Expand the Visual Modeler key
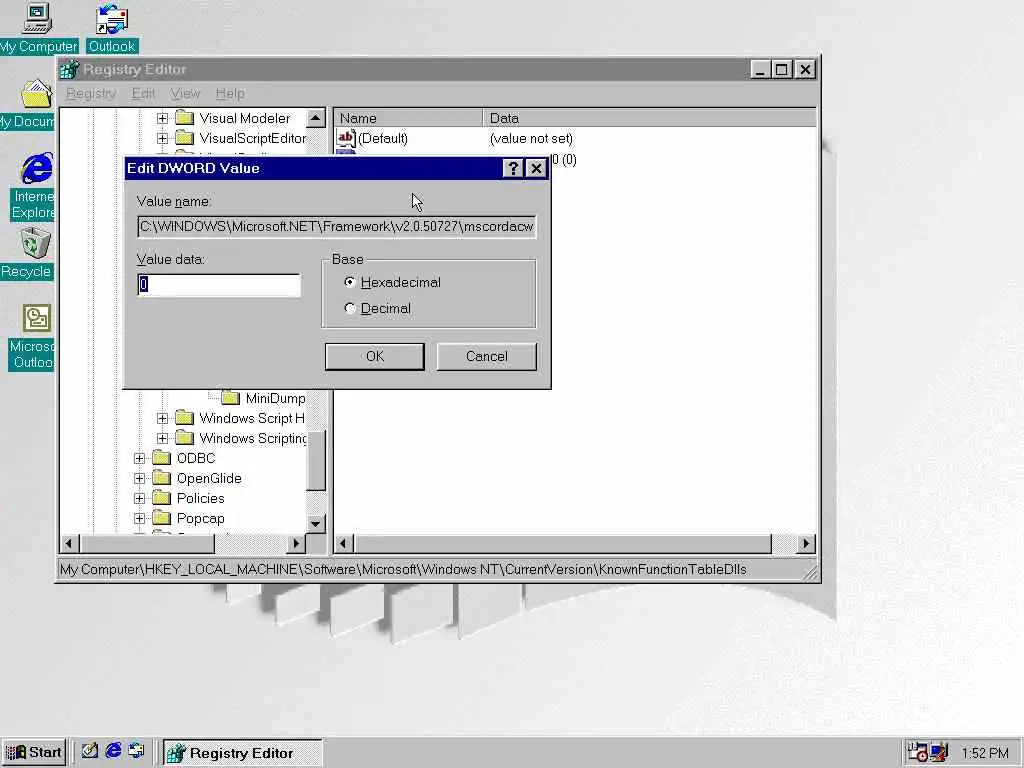The image size is (1024, 768). 163,118
